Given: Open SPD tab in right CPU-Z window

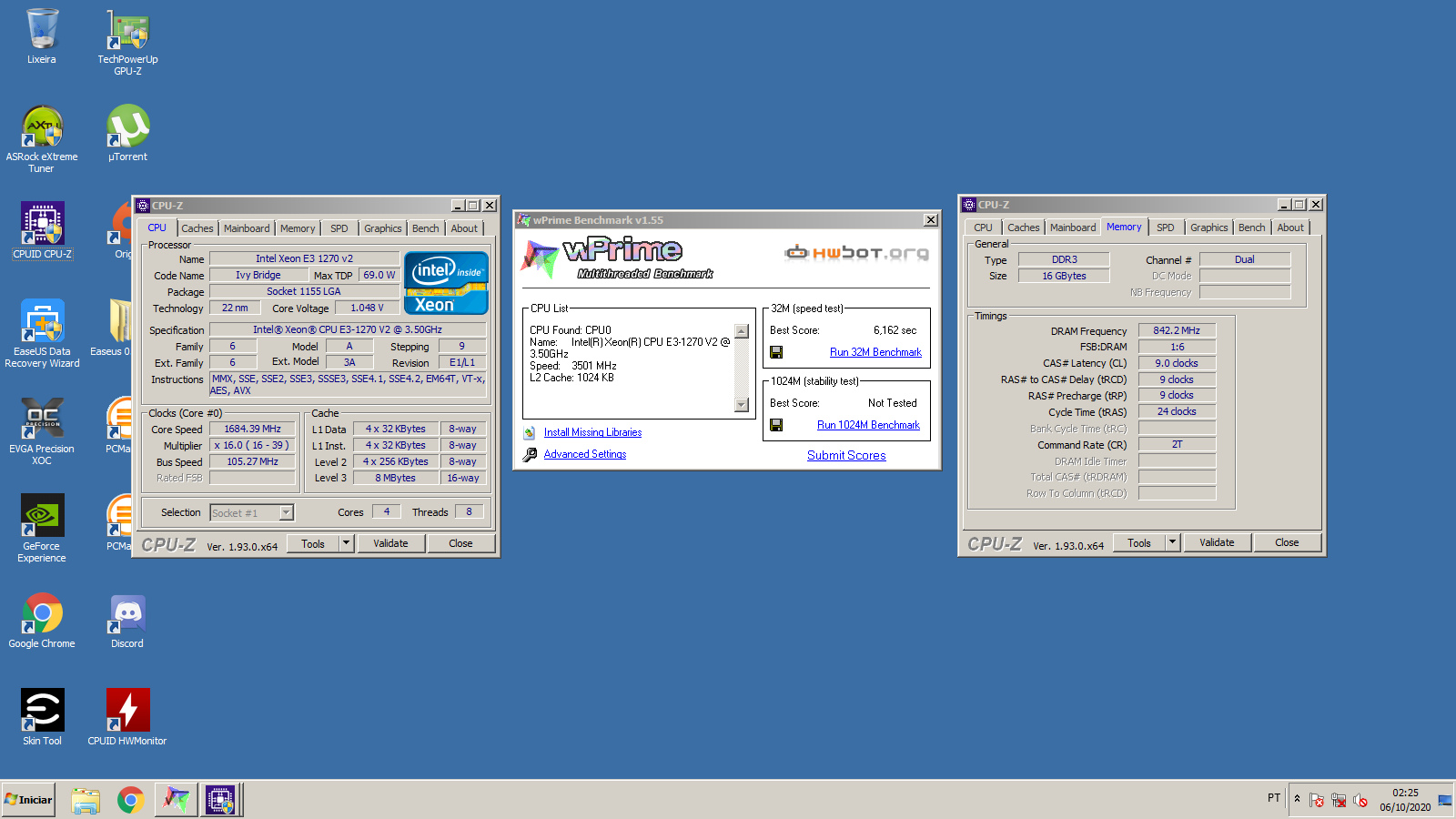Looking at the screenshot, I should click(1166, 227).
